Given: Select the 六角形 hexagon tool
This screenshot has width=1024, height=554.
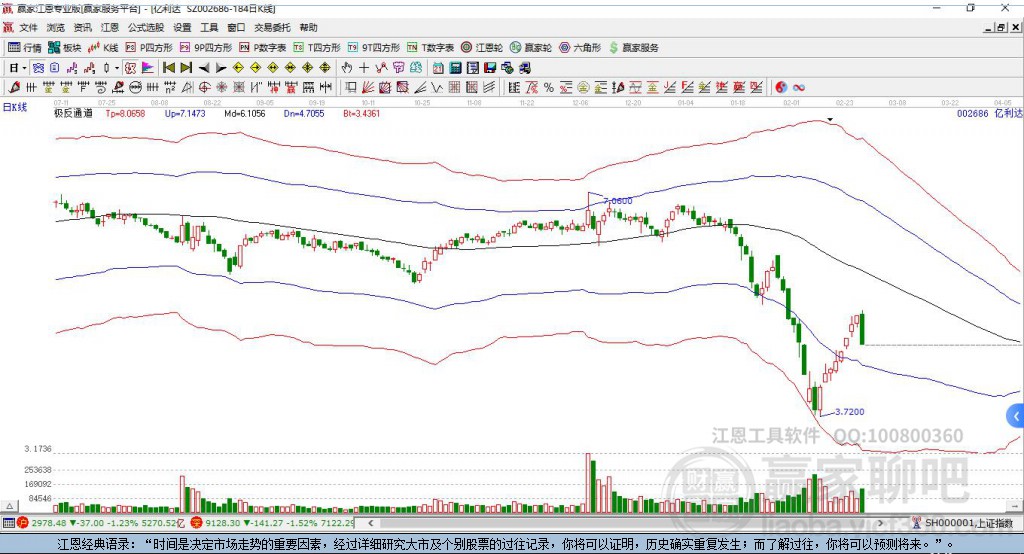Looking at the screenshot, I should tap(580, 48).
